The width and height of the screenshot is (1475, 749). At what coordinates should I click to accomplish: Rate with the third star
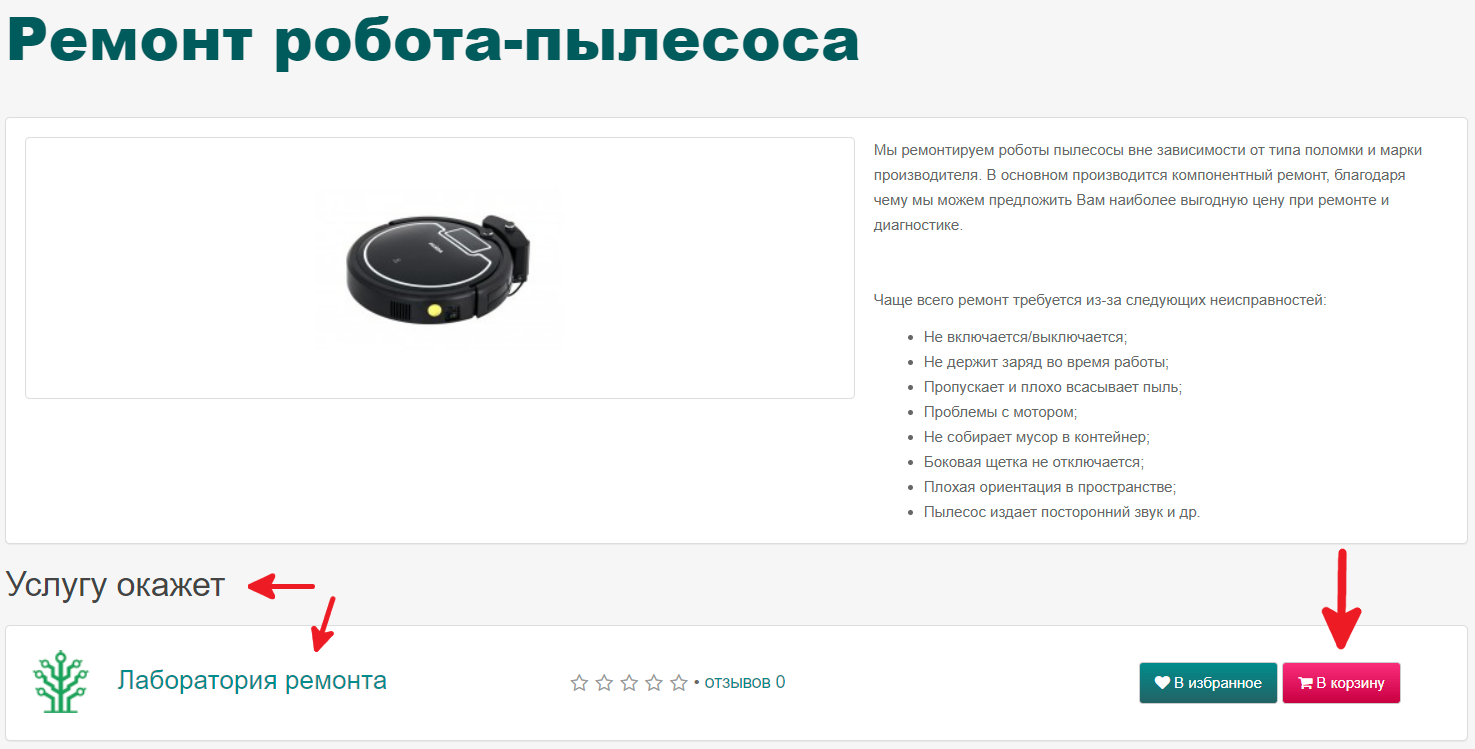629,683
